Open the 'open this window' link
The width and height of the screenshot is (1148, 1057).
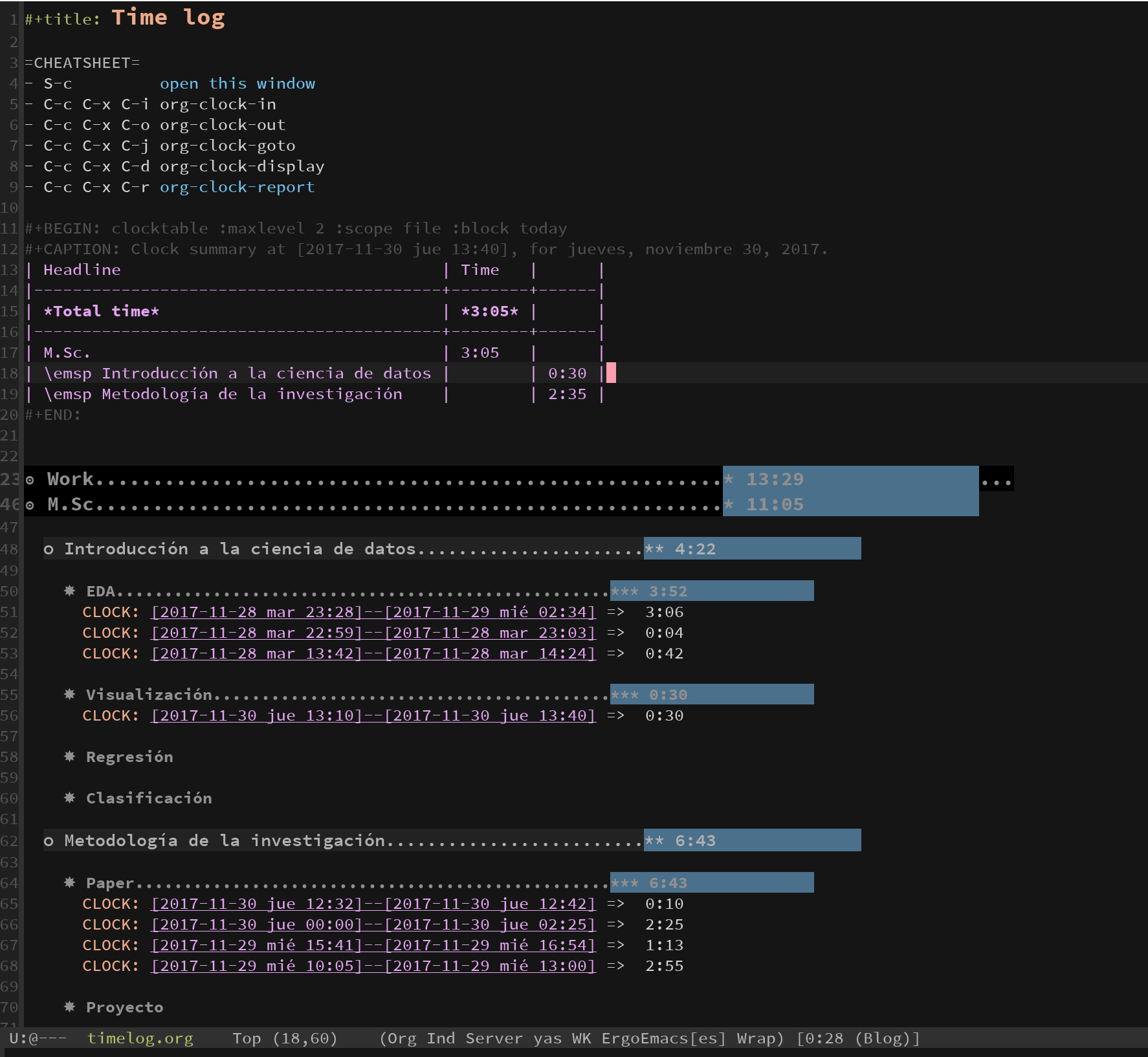(237, 83)
